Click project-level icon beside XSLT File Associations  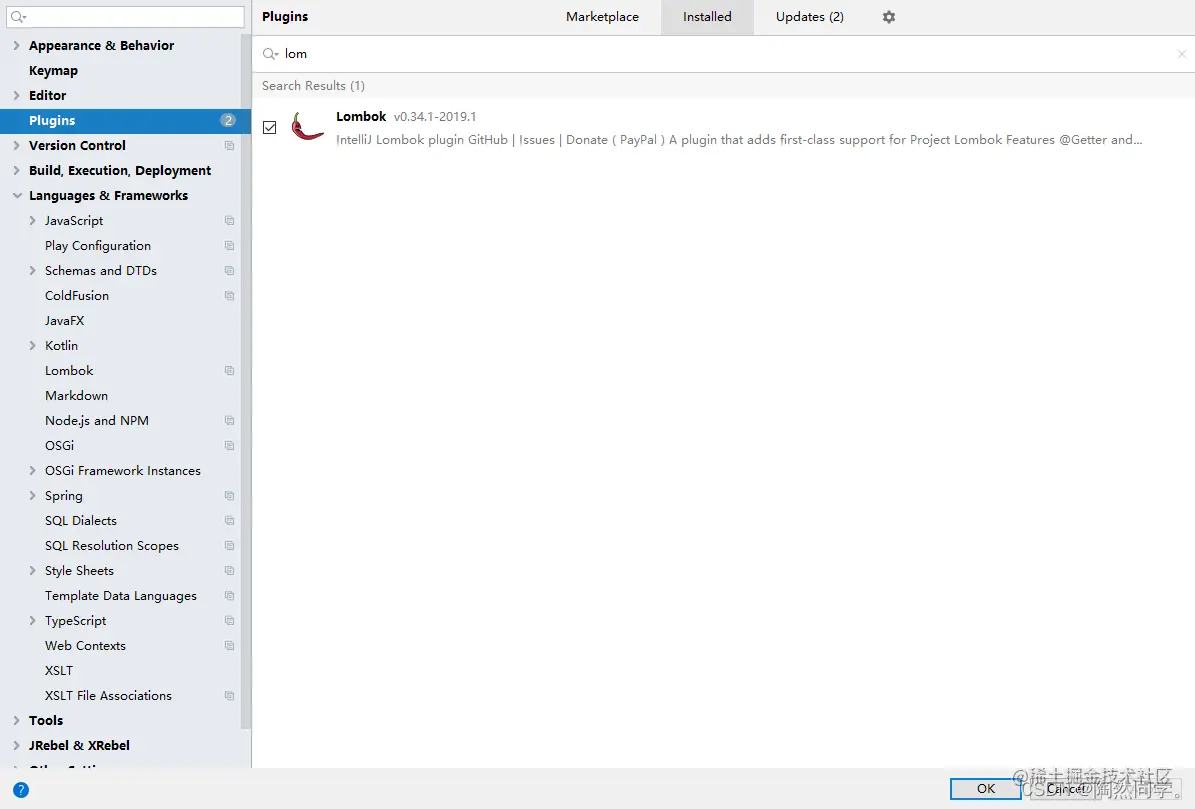[x=229, y=696]
